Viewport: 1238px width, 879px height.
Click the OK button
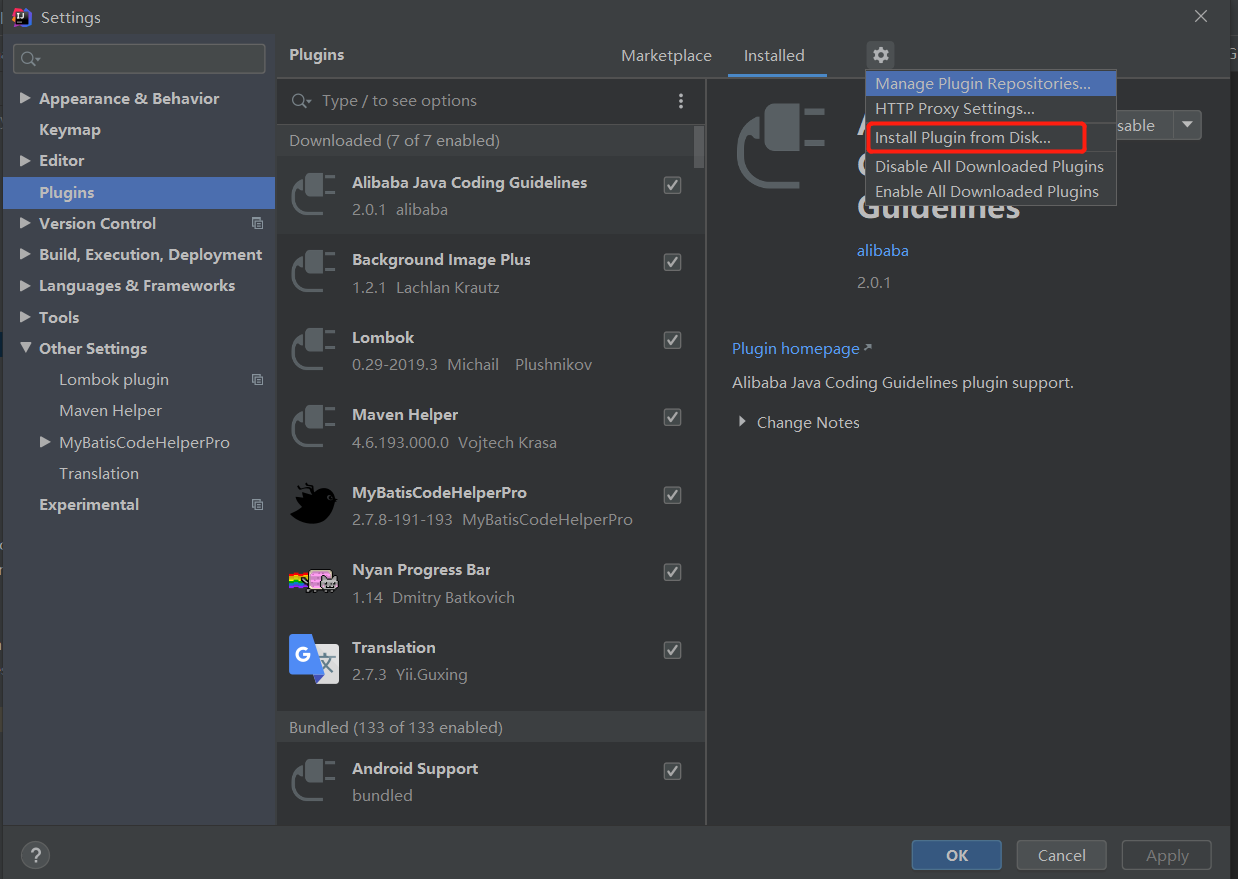click(x=956, y=855)
